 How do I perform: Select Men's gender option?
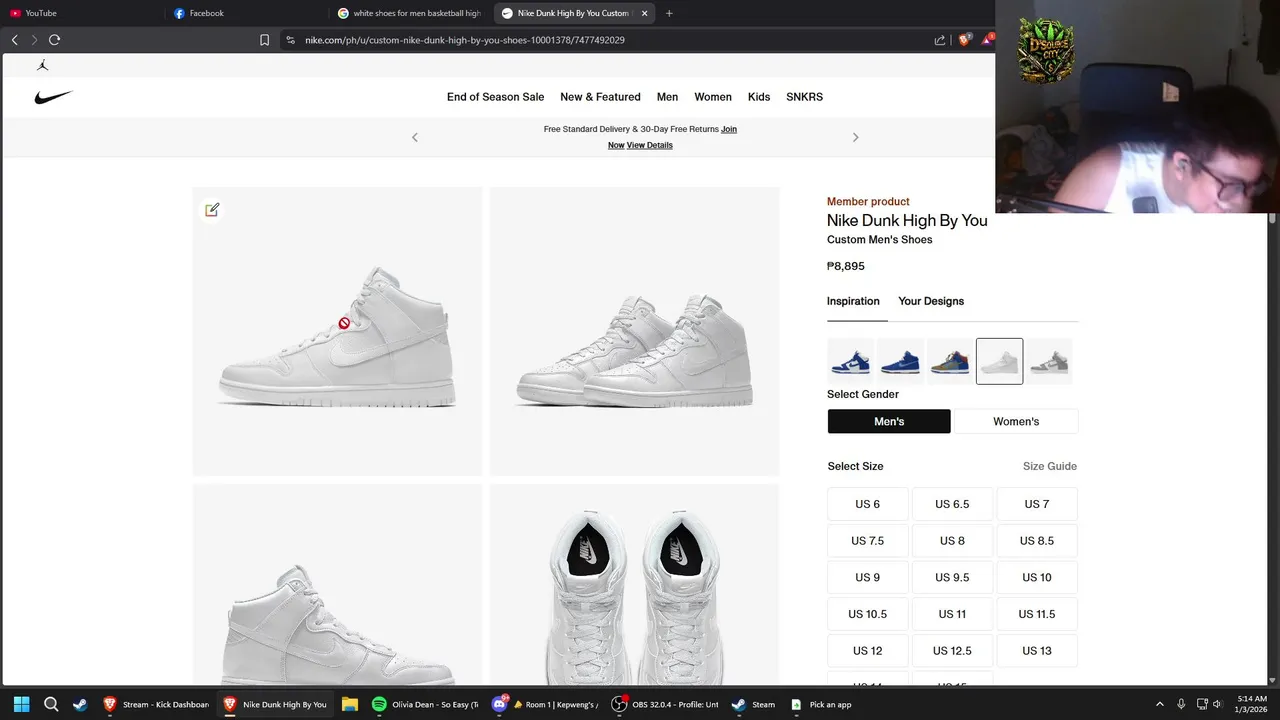click(889, 421)
